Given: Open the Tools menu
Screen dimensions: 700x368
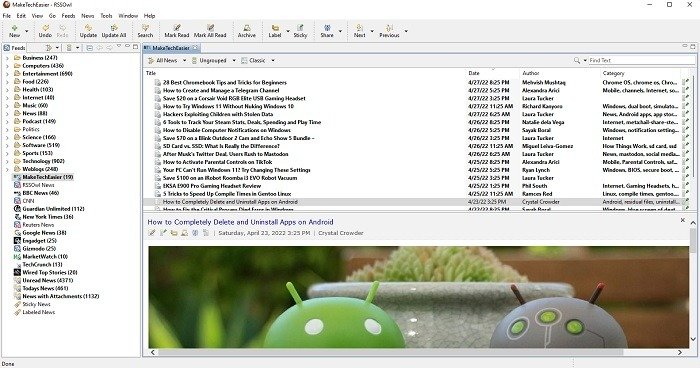Looking at the screenshot, I should pos(106,16).
